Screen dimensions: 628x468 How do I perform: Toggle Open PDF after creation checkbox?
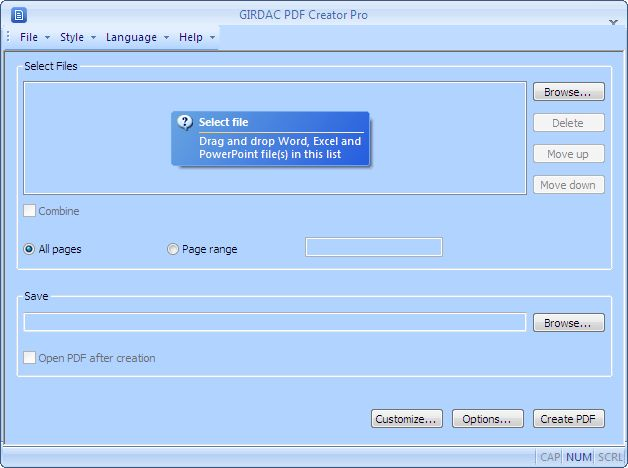pyautogui.click(x=29, y=358)
